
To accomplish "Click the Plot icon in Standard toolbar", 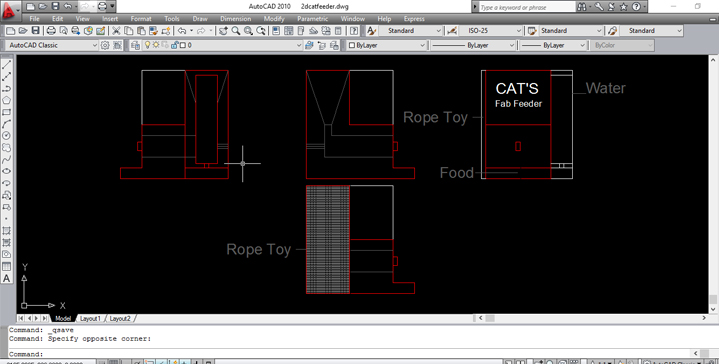I will [x=51, y=31].
